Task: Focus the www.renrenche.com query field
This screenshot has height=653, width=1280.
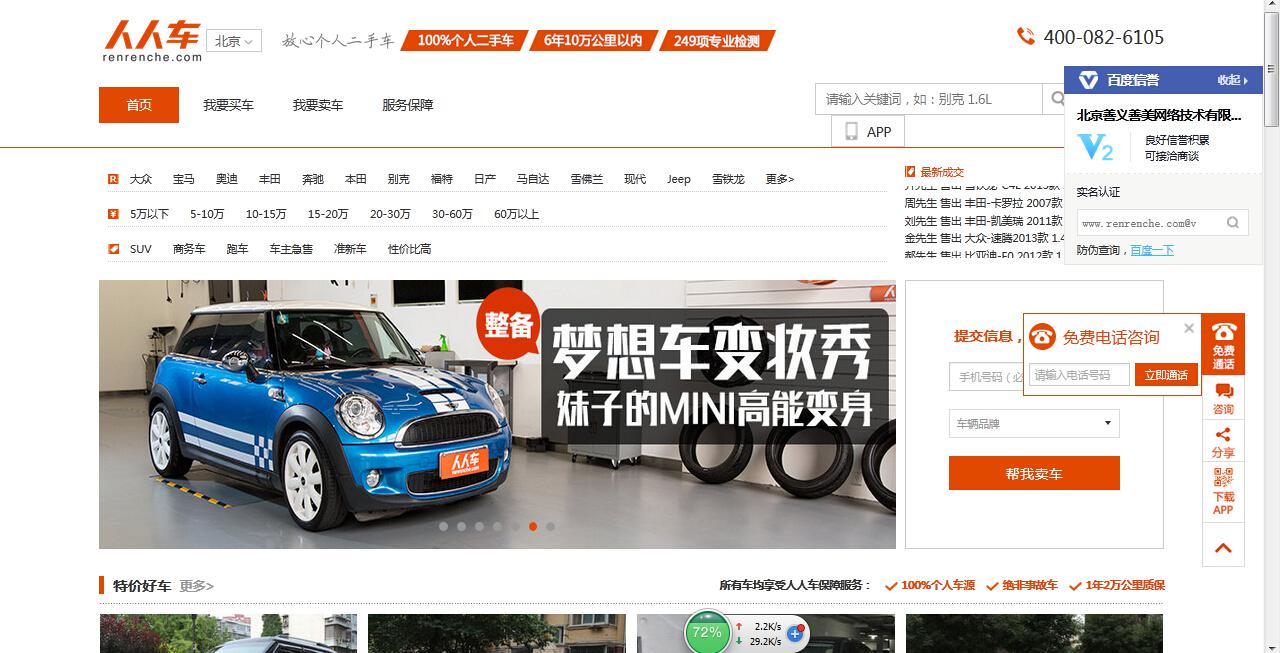Action: [x=1148, y=223]
